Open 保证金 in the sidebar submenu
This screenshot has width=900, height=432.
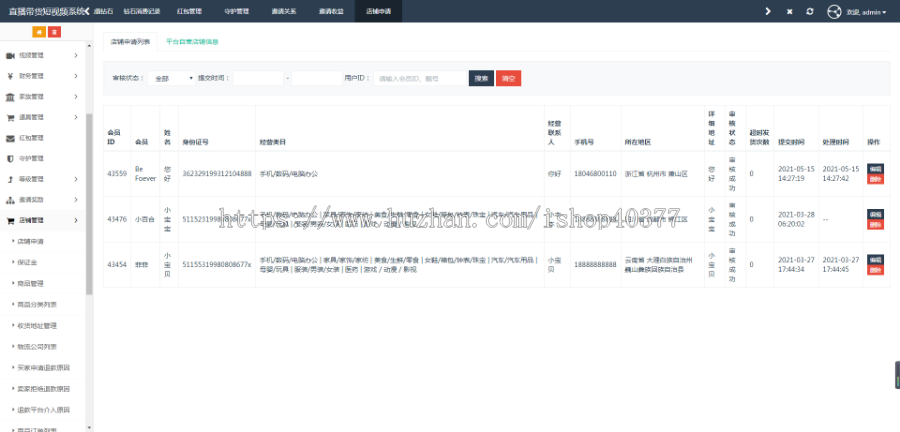[28, 263]
